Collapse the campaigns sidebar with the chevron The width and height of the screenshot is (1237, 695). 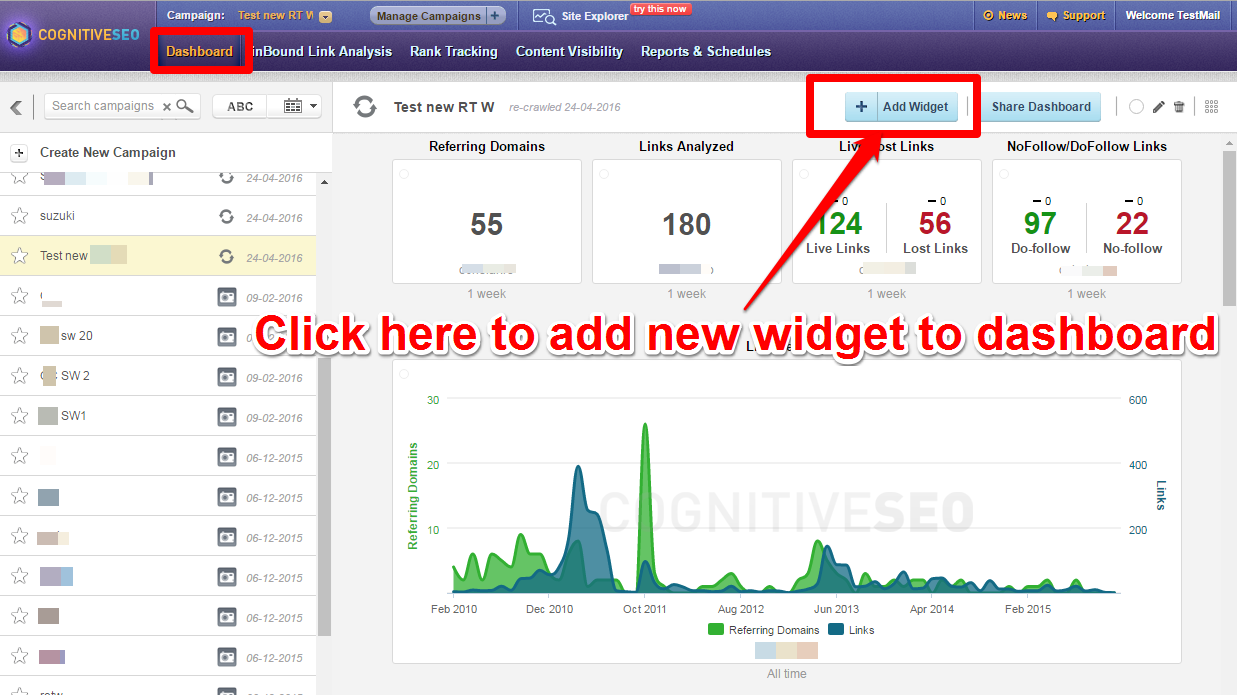point(17,105)
